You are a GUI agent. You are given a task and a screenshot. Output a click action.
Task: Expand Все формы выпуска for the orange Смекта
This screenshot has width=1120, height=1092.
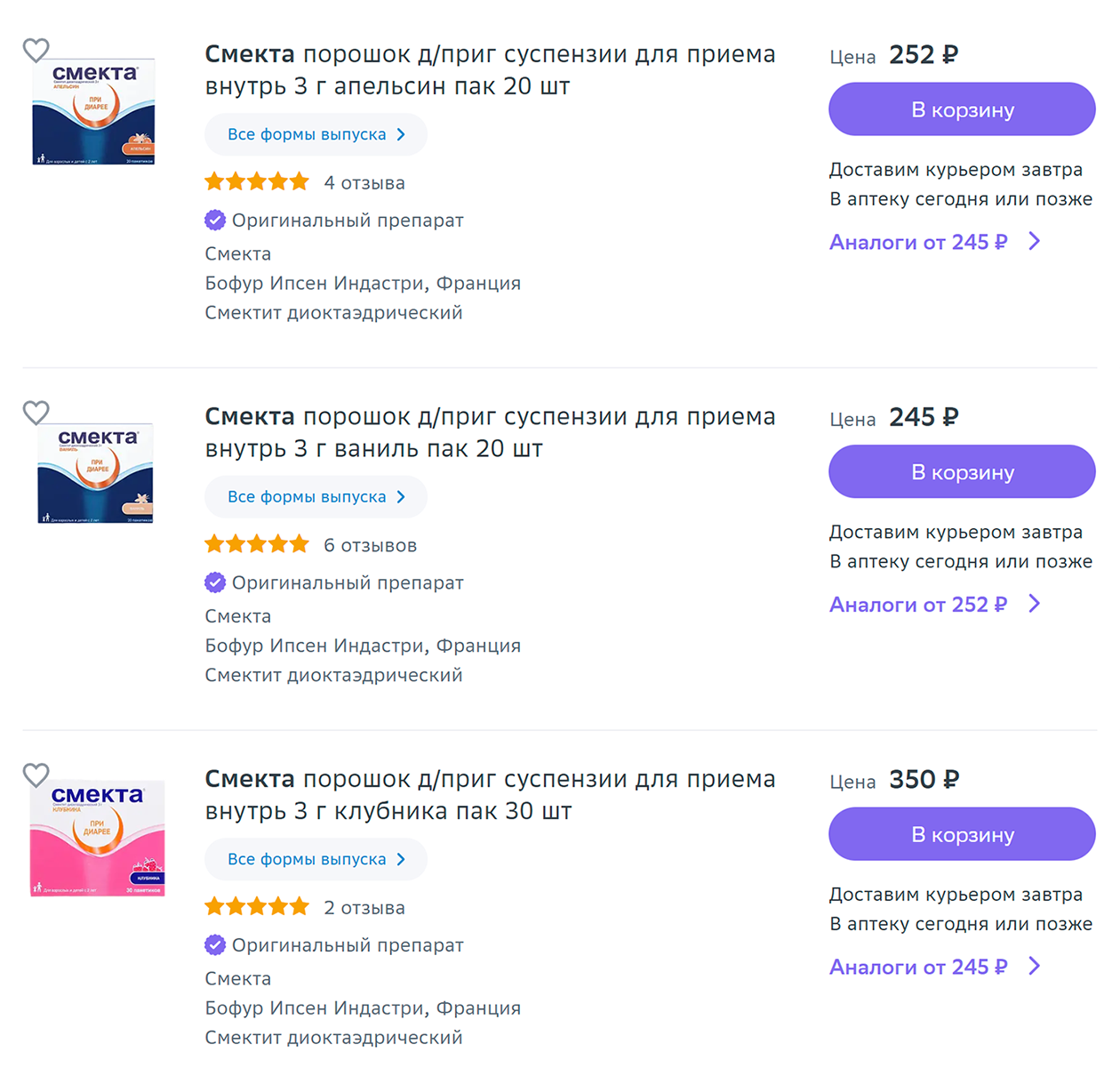pyautogui.click(x=316, y=134)
